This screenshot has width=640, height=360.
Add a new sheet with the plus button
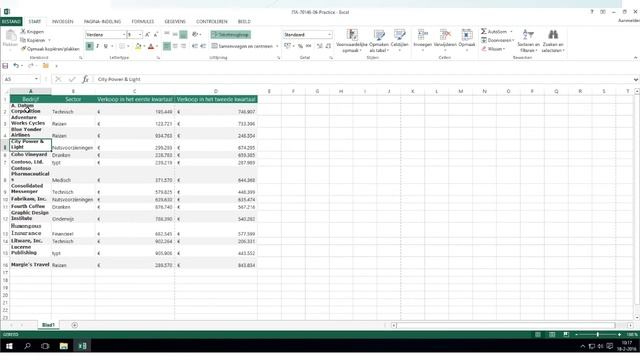click(x=74, y=325)
